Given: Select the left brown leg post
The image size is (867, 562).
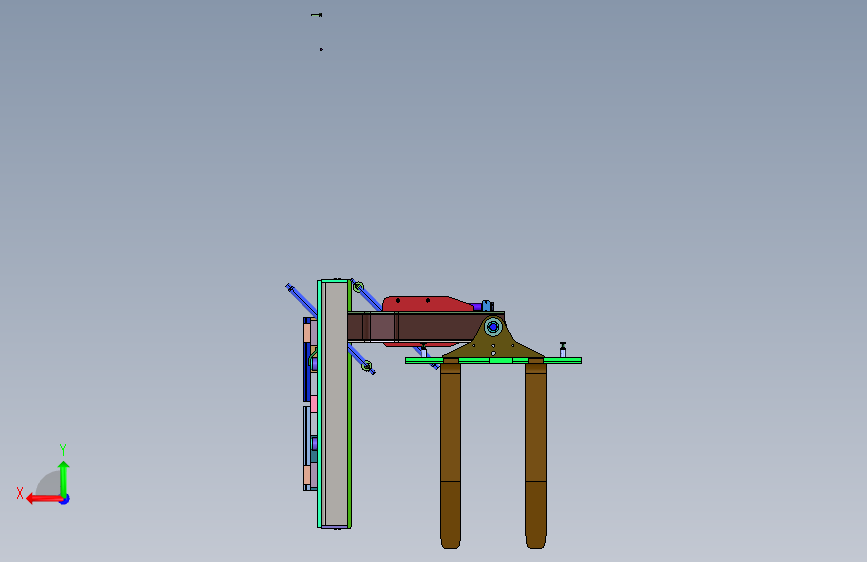Looking at the screenshot, I should [x=451, y=454].
